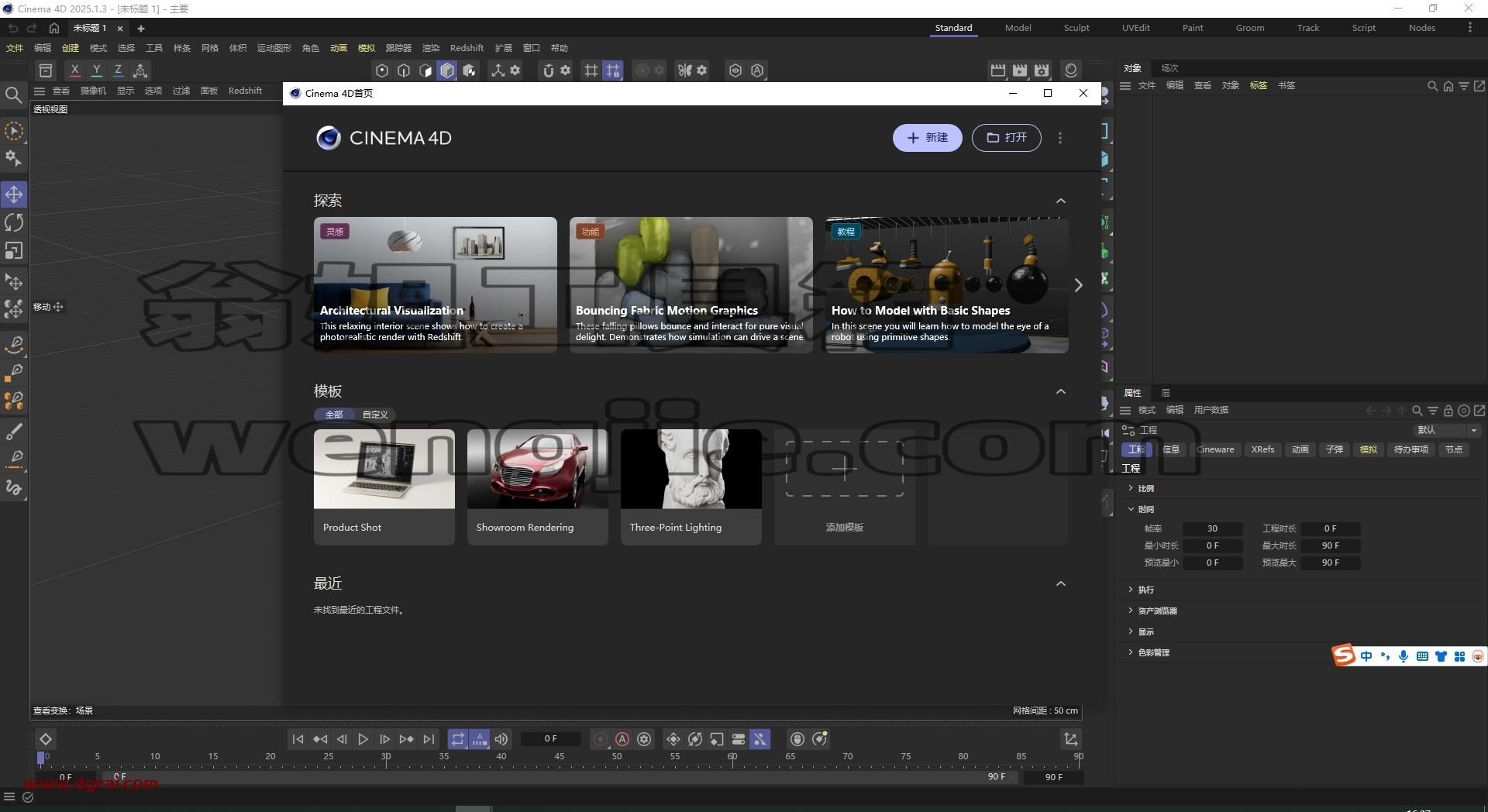Open keyframe options gear in timeline
The height and width of the screenshot is (812, 1488).
pos(644,739)
